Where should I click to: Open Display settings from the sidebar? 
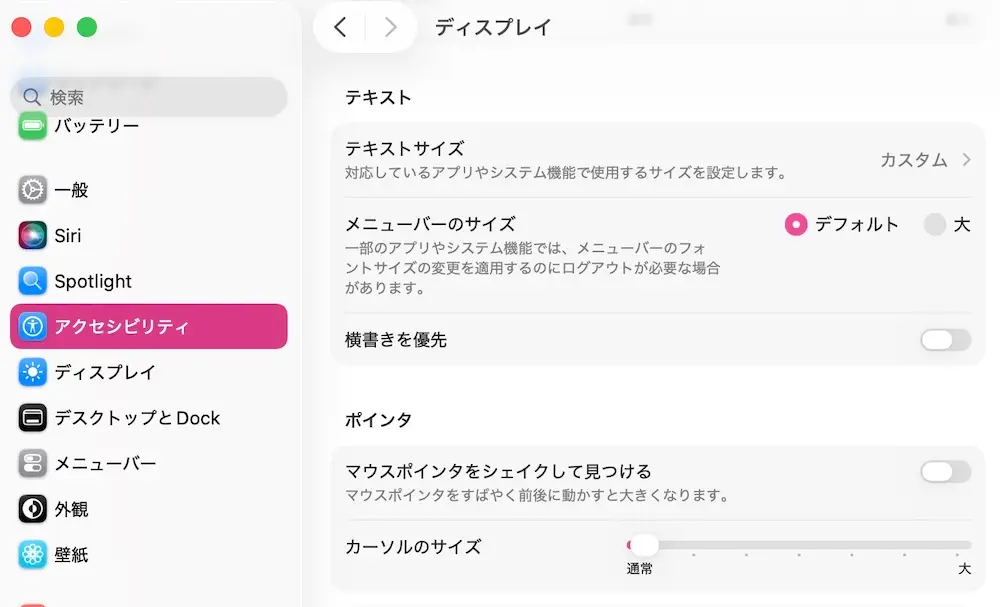click(x=32, y=372)
